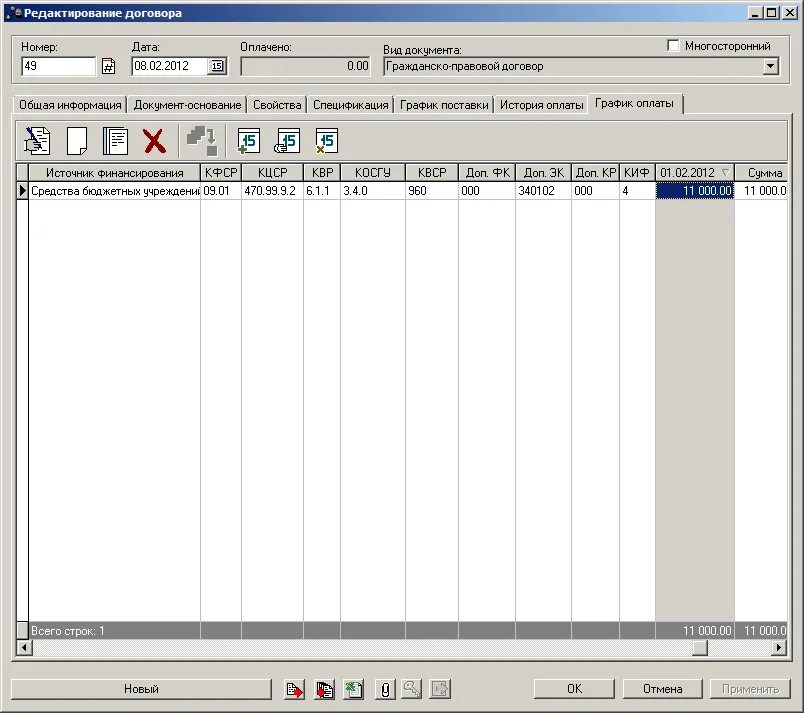Toggle the Многосторонний checkbox
The image size is (804, 713).
(x=673, y=46)
